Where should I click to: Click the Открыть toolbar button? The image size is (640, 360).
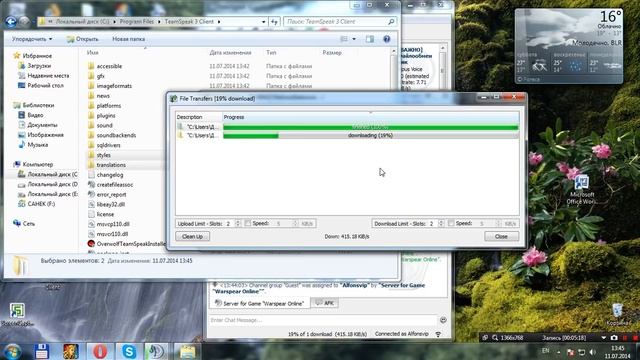click(83, 39)
